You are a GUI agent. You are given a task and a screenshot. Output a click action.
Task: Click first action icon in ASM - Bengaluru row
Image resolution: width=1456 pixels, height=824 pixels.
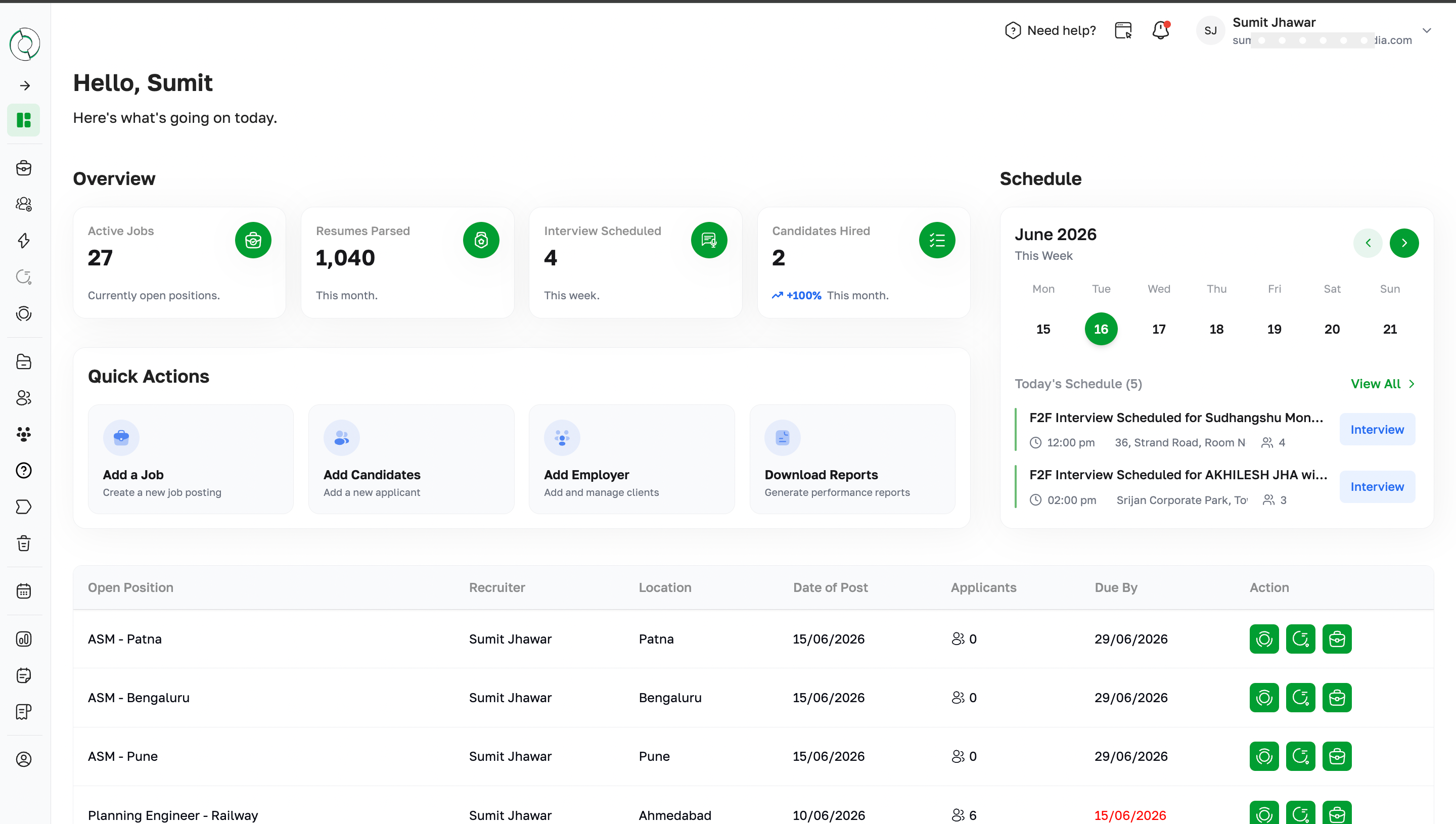[x=1264, y=698]
